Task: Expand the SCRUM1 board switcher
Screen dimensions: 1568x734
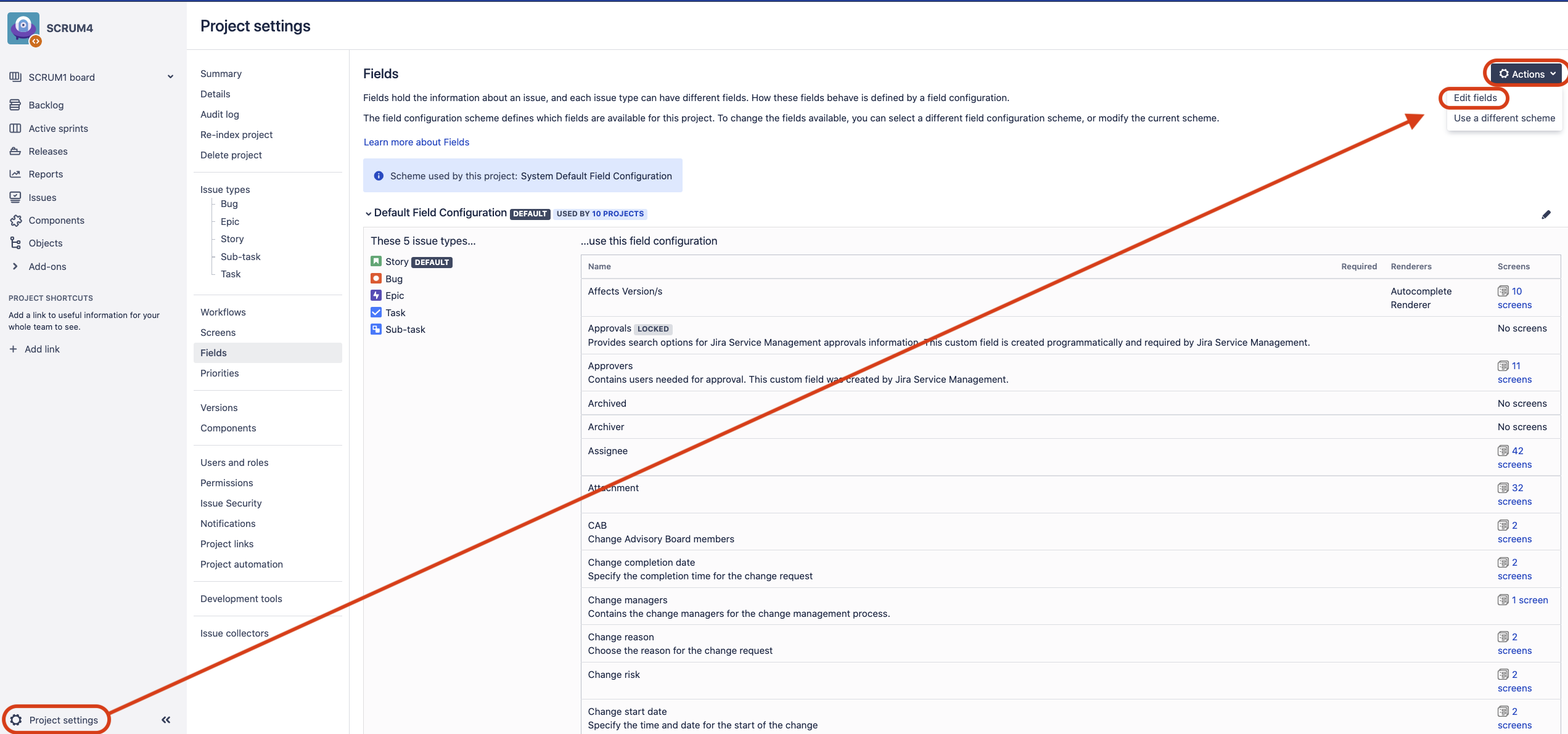Action: tap(170, 77)
